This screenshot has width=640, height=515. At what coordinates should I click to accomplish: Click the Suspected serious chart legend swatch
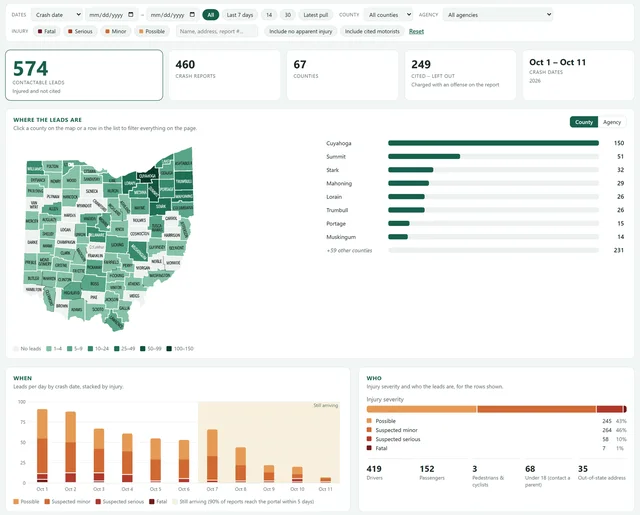[98, 502]
